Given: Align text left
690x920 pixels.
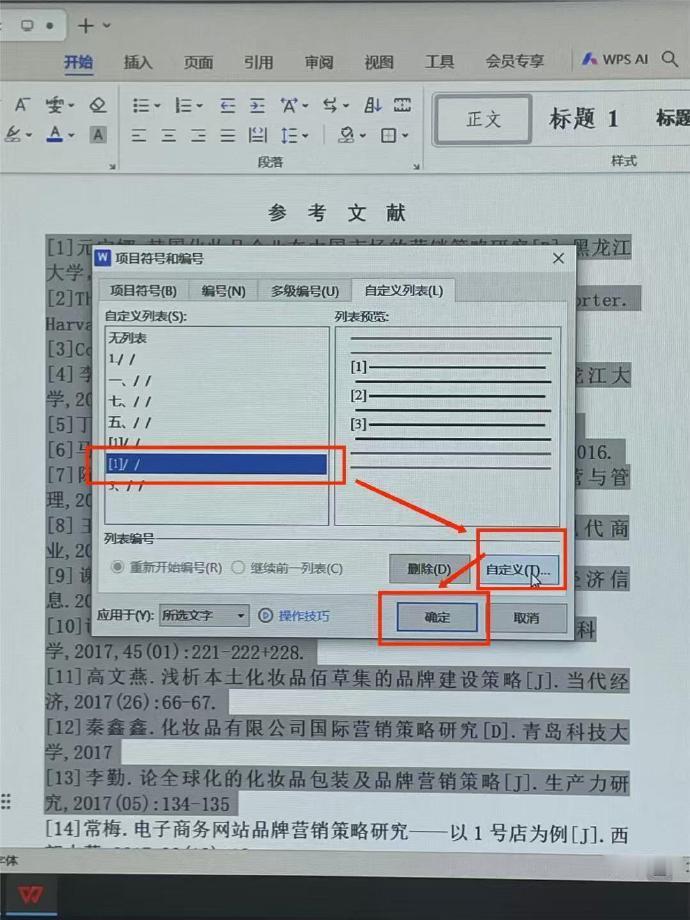Looking at the screenshot, I should [138, 136].
